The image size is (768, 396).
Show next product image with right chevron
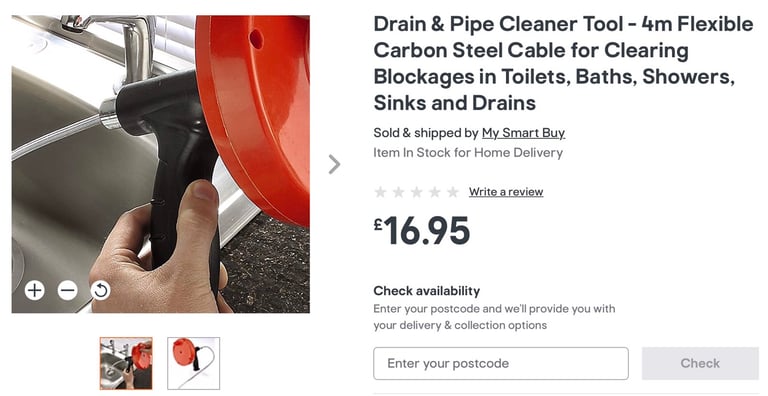pyautogui.click(x=334, y=164)
